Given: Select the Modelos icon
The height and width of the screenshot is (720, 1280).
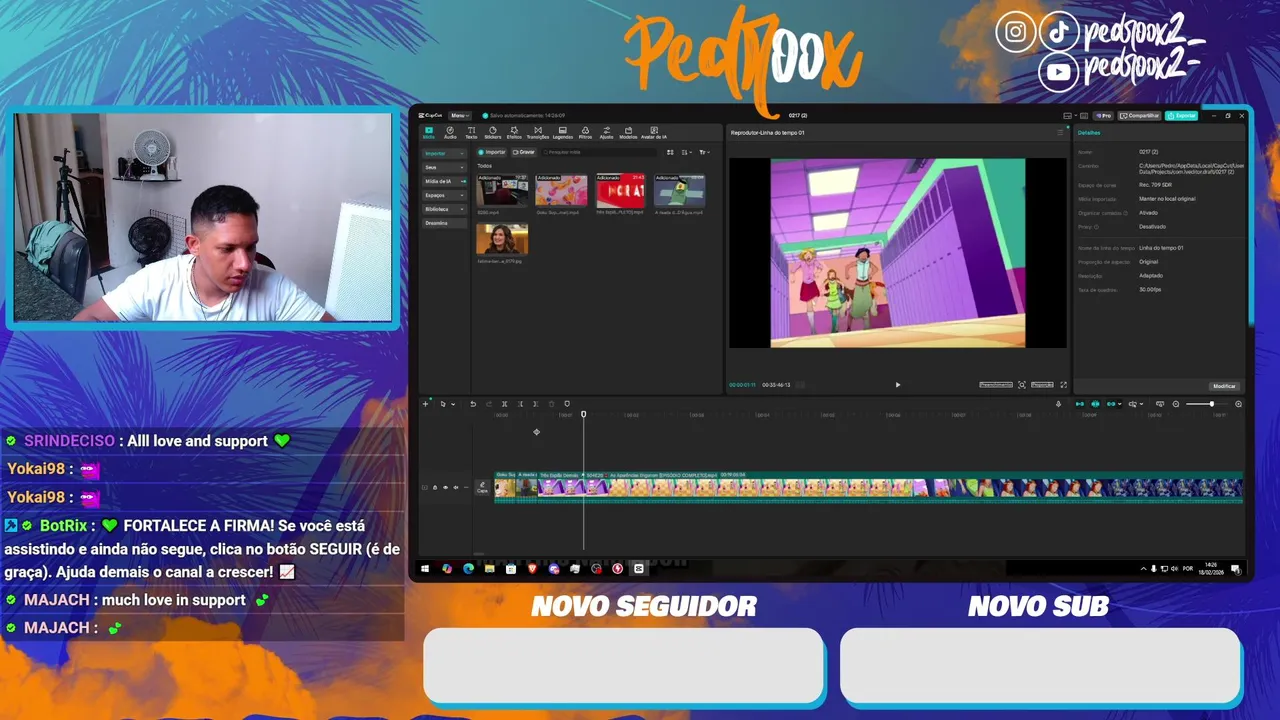Looking at the screenshot, I should [628, 132].
